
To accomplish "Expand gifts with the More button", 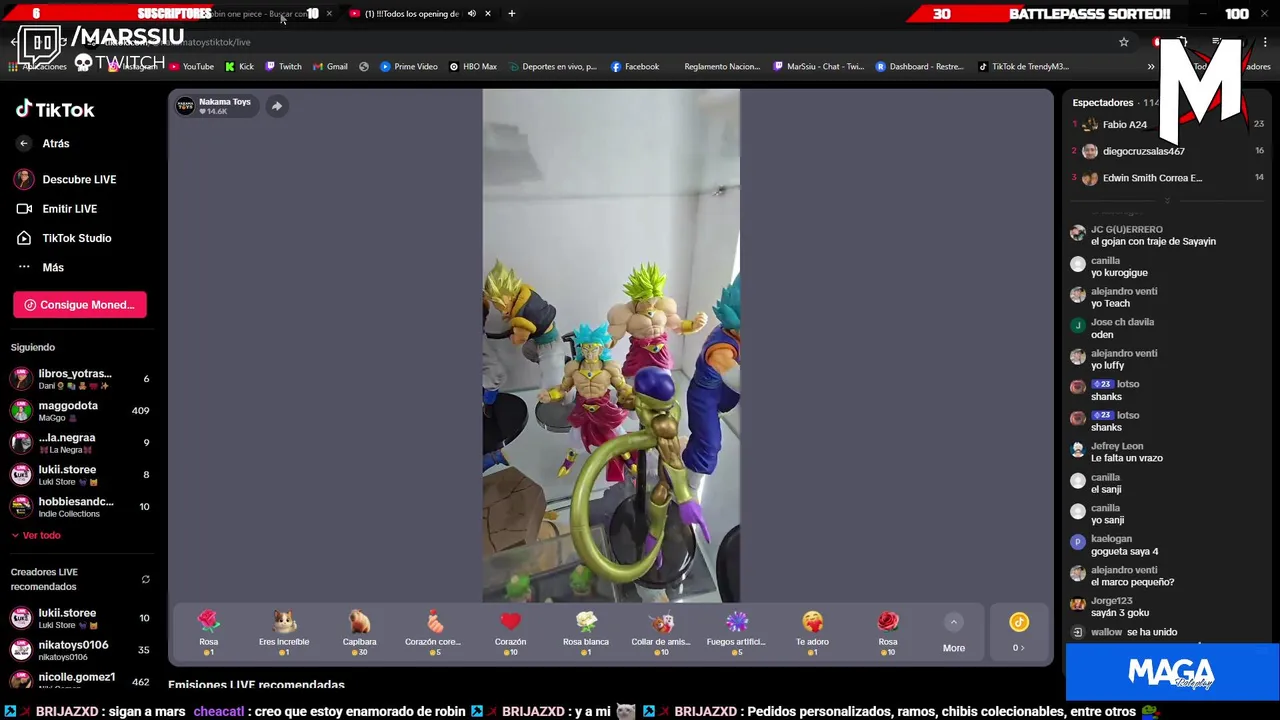I will coord(954,633).
